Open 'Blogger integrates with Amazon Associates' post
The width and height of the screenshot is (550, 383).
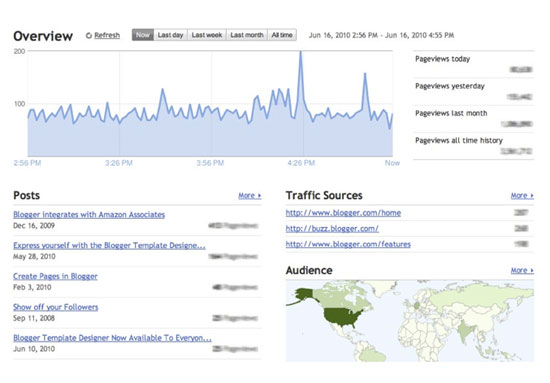click(89, 214)
